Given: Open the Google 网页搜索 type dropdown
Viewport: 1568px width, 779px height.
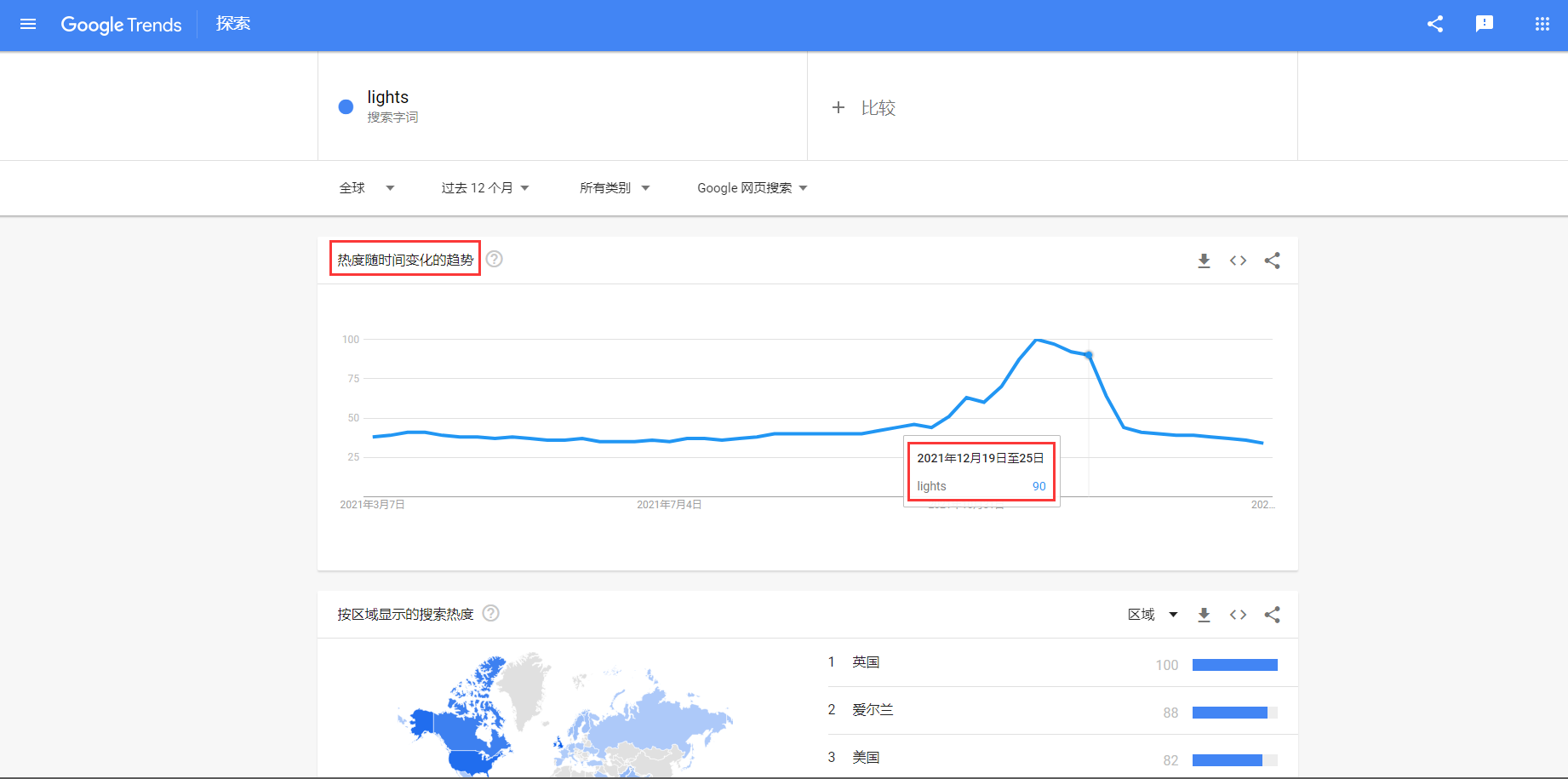Looking at the screenshot, I should click(x=752, y=188).
